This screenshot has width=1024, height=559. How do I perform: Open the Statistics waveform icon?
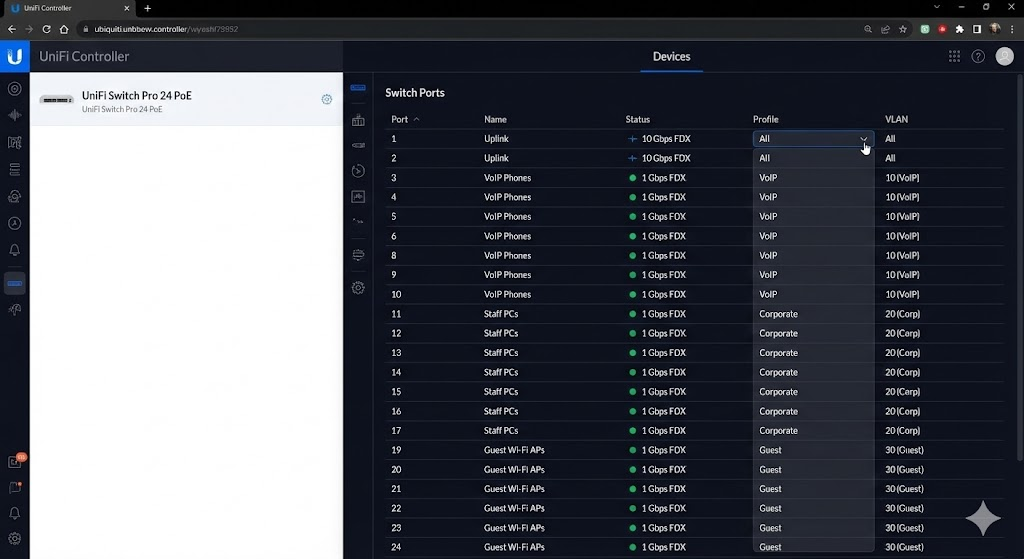point(14,116)
